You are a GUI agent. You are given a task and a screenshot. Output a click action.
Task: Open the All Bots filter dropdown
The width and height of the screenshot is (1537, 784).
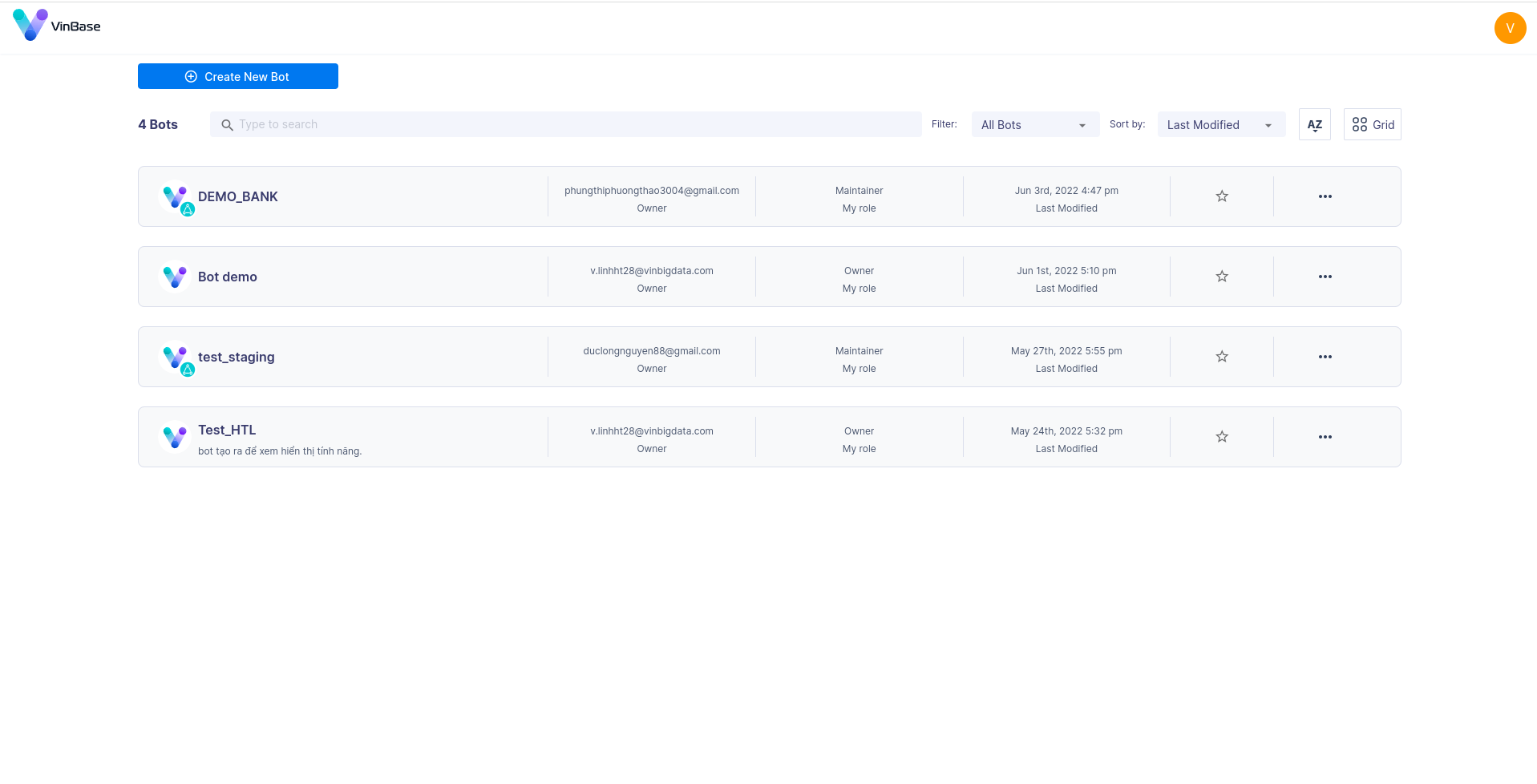(x=1035, y=124)
